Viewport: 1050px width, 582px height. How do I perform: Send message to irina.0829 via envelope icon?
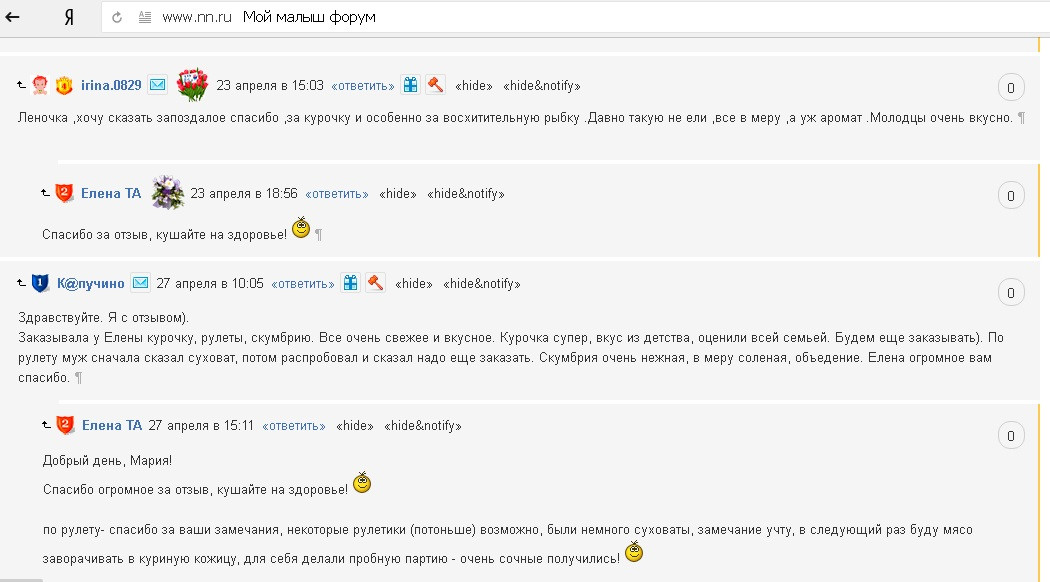pos(158,84)
